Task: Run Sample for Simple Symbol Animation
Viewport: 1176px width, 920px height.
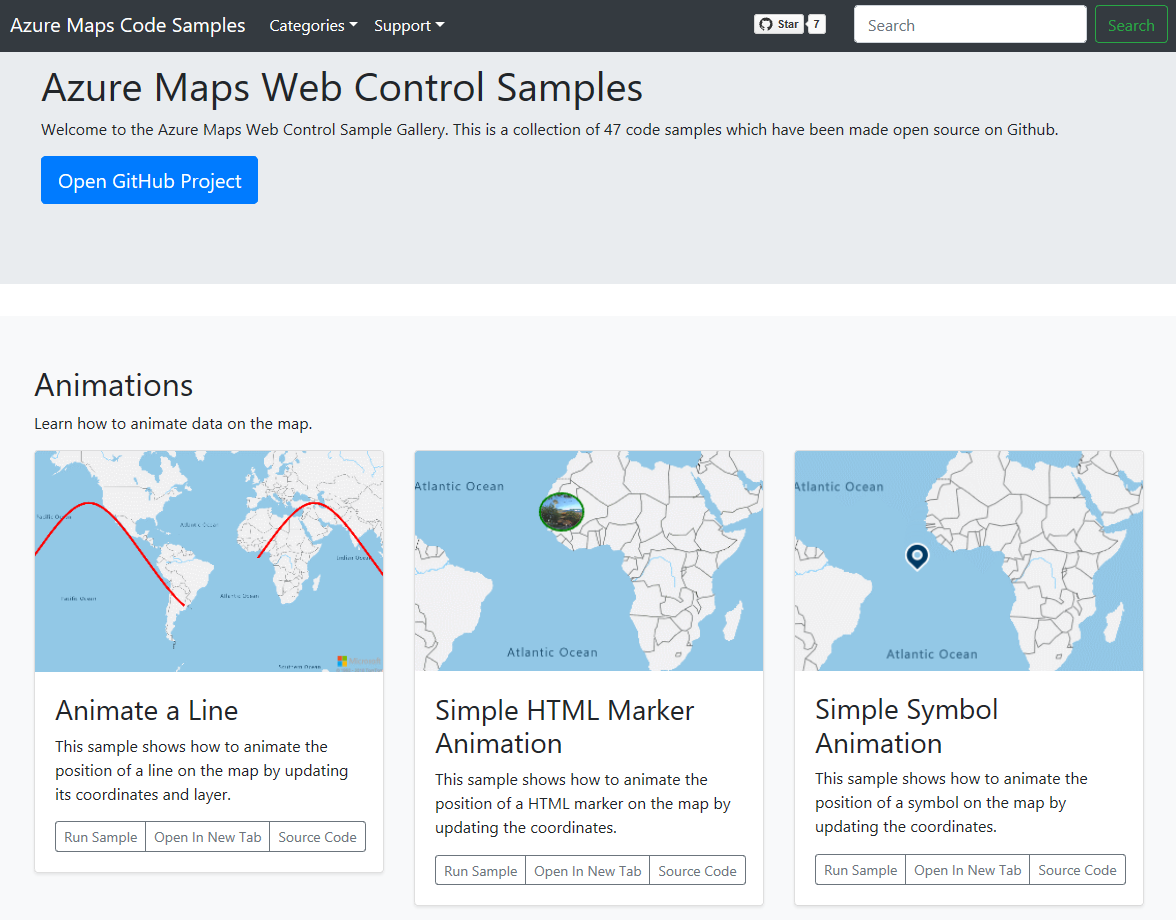Action: pyautogui.click(x=860, y=870)
